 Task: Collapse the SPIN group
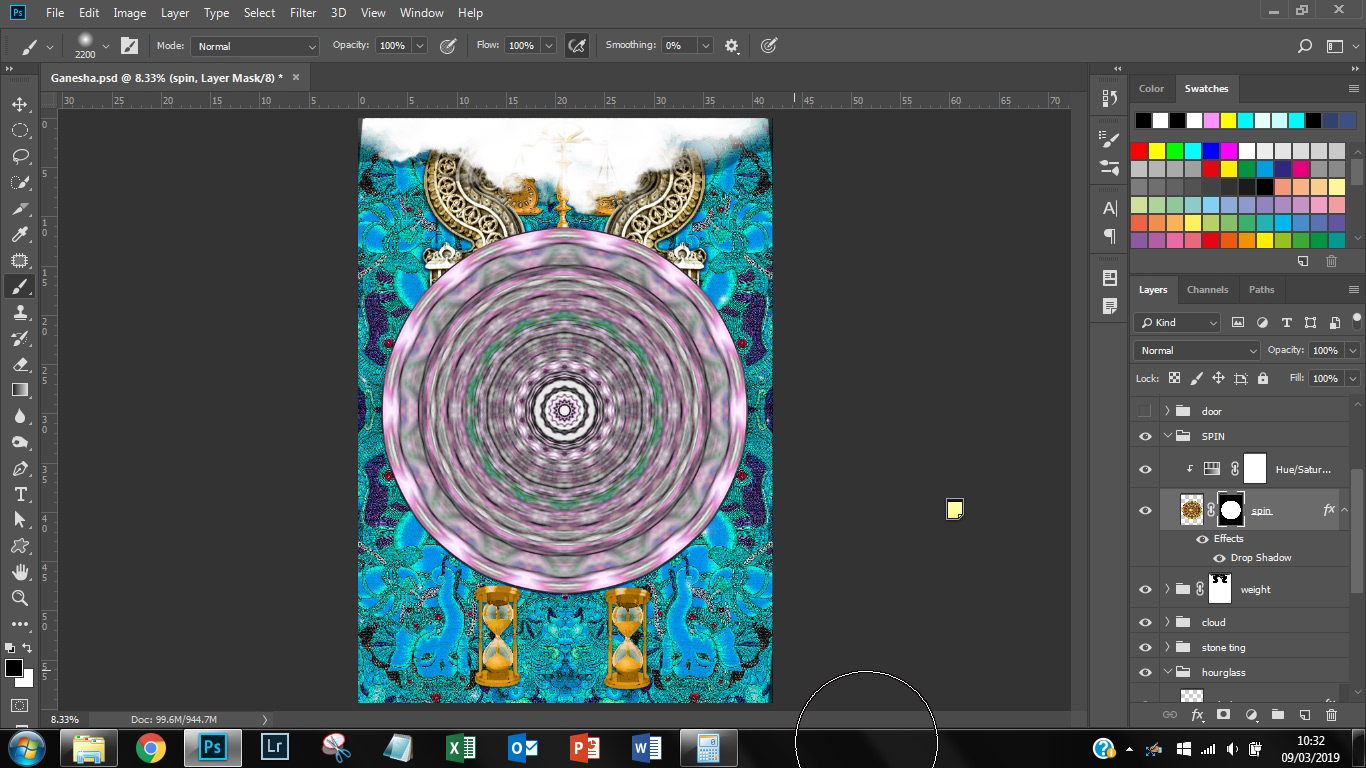[x=1167, y=436]
